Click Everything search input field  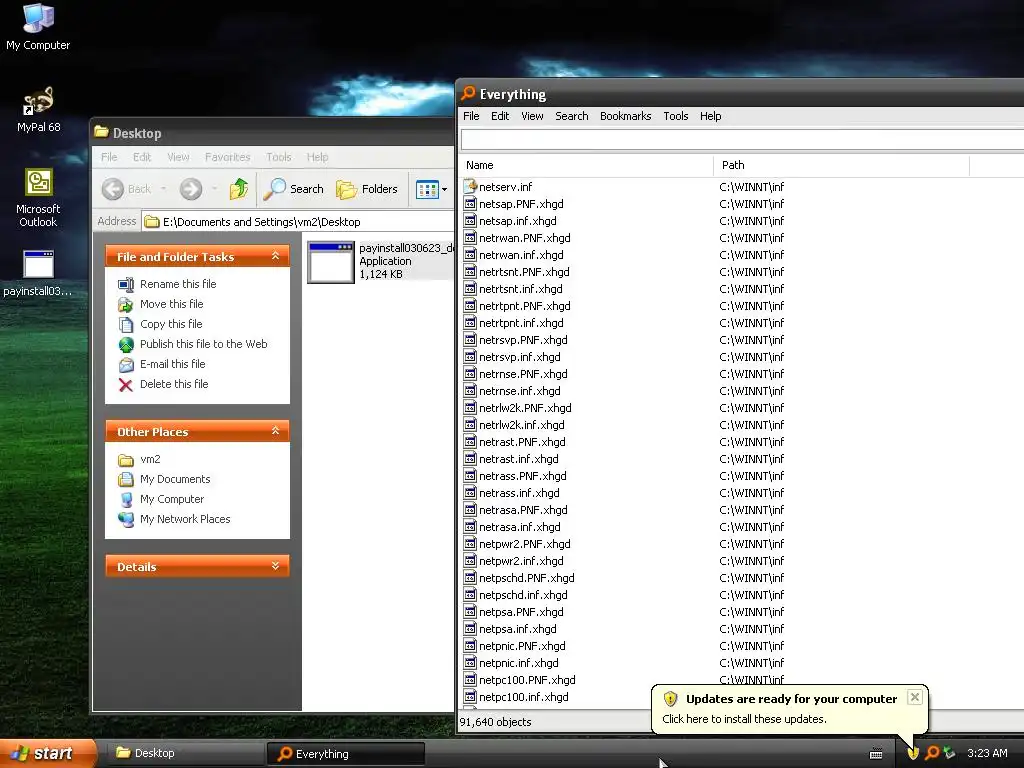tap(742, 140)
